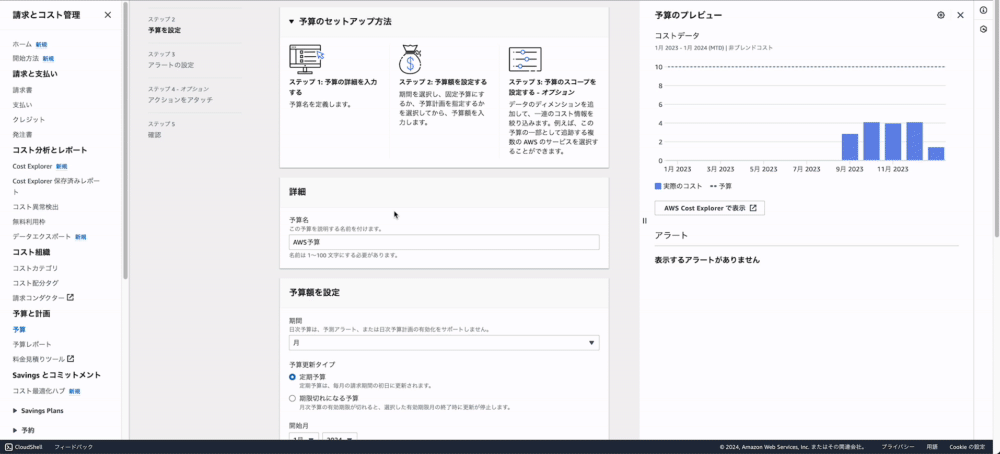The image size is (1000, 454).
Task: Click the money bag illustration for step 2
Action: (x=410, y=59)
